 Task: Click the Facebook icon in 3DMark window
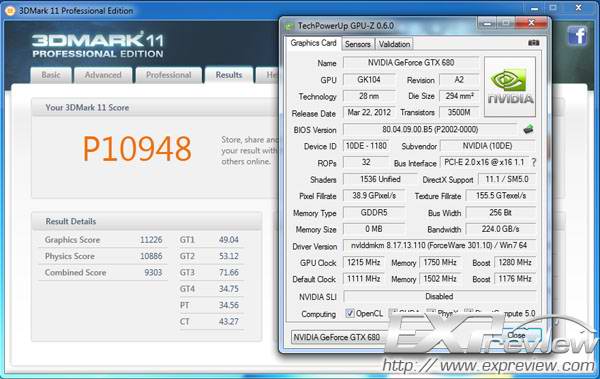(577, 36)
